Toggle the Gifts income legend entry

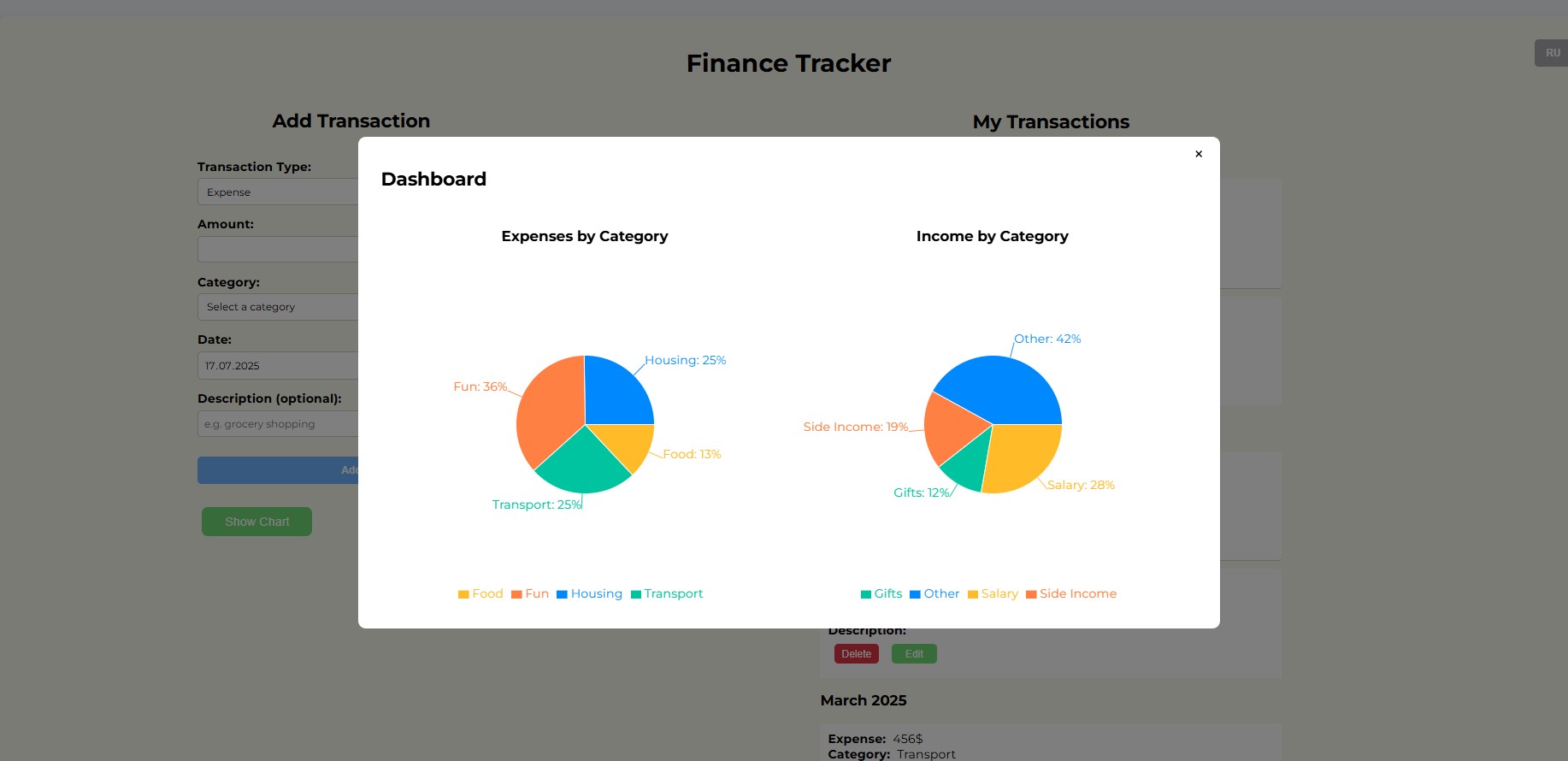point(881,593)
